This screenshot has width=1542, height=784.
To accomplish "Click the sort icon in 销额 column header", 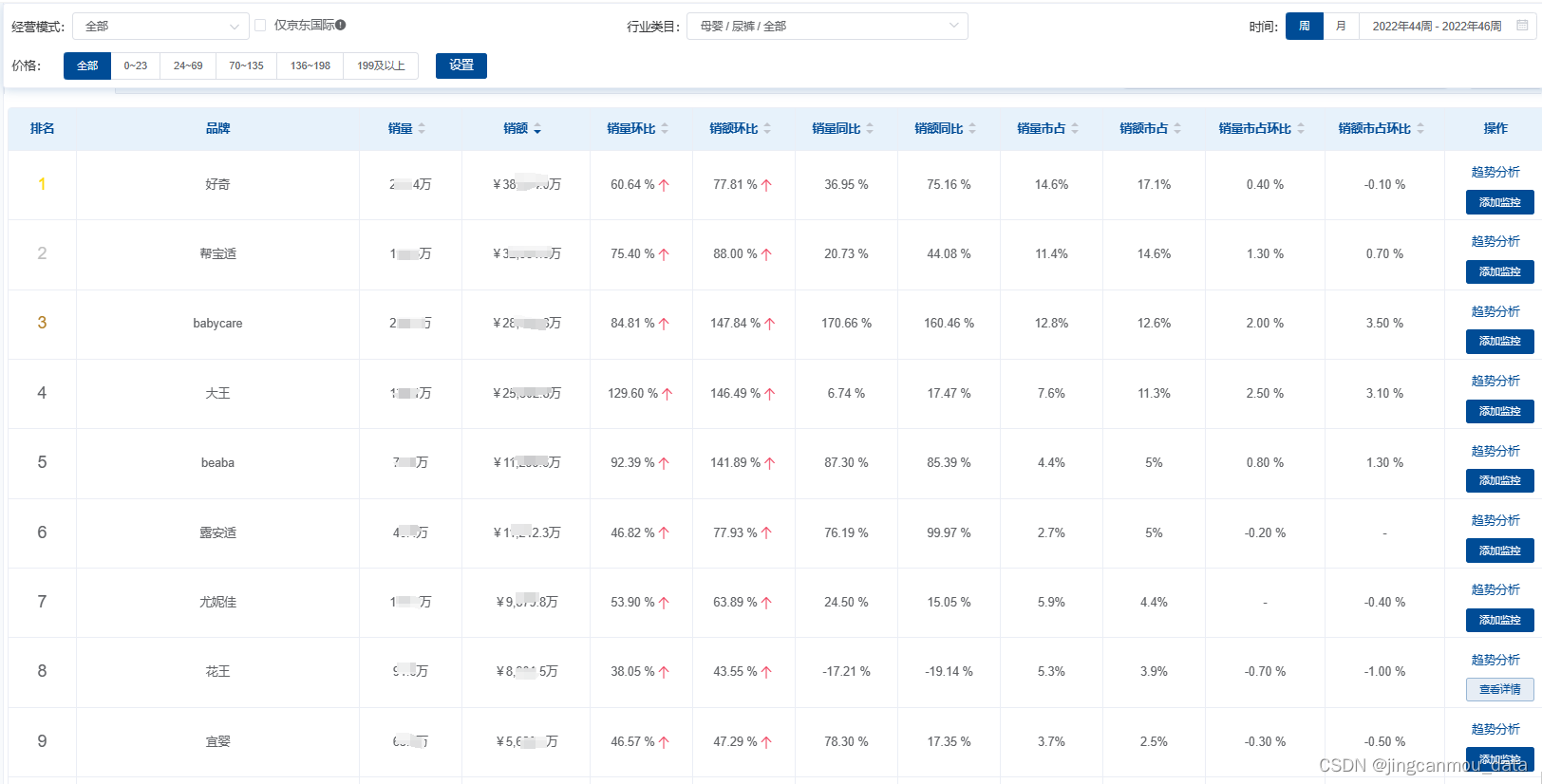I will [537, 128].
